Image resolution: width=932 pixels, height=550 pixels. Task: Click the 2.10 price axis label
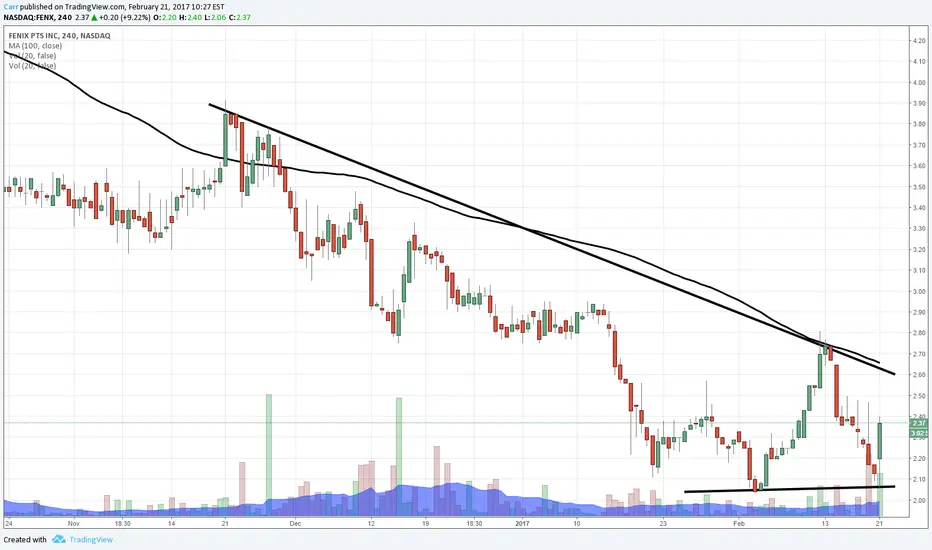[918, 479]
